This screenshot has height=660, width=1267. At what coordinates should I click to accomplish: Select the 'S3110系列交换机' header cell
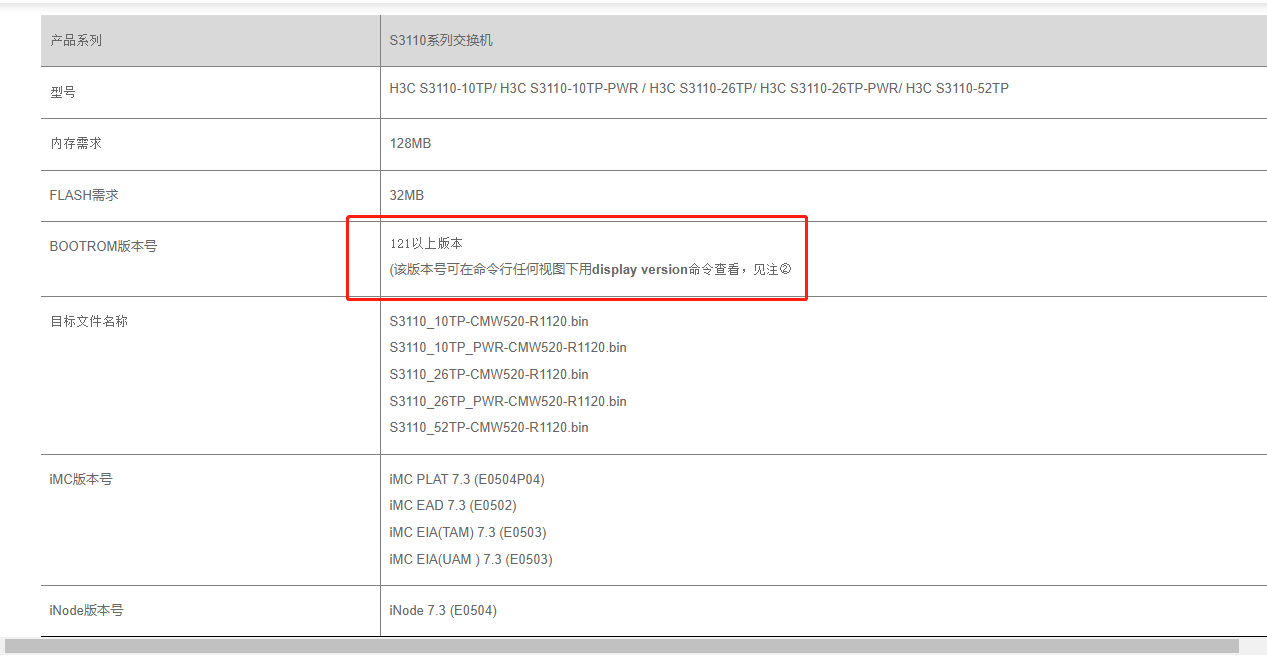823,41
